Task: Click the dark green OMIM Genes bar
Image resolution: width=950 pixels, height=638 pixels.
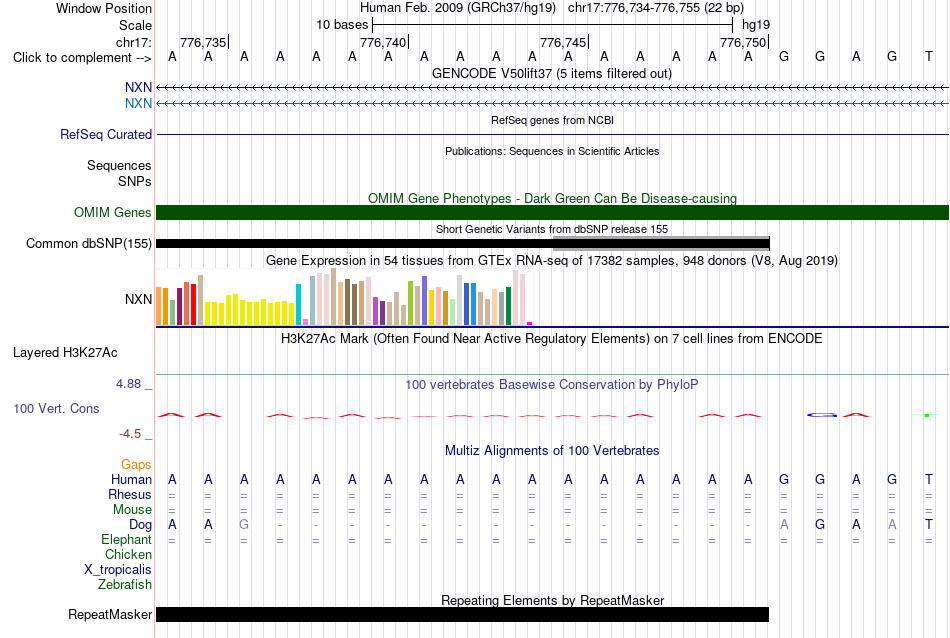Action: point(552,213)
